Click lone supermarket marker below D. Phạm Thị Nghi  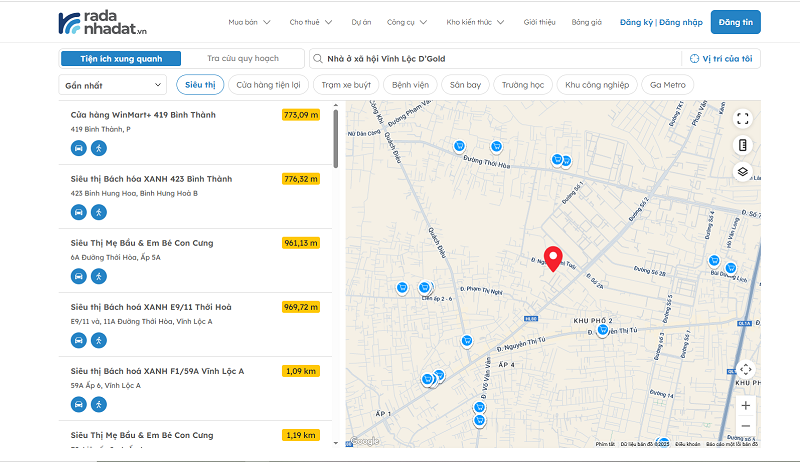pyautogui.click(x=466, y=341)
